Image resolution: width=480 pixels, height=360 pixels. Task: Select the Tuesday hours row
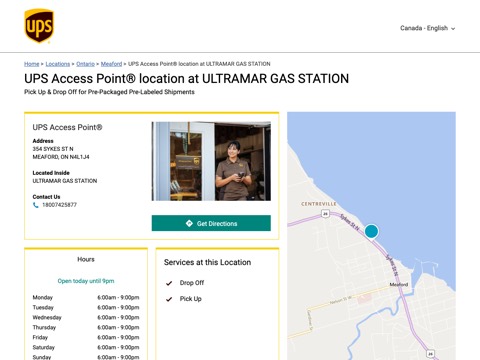pos(86,307)
